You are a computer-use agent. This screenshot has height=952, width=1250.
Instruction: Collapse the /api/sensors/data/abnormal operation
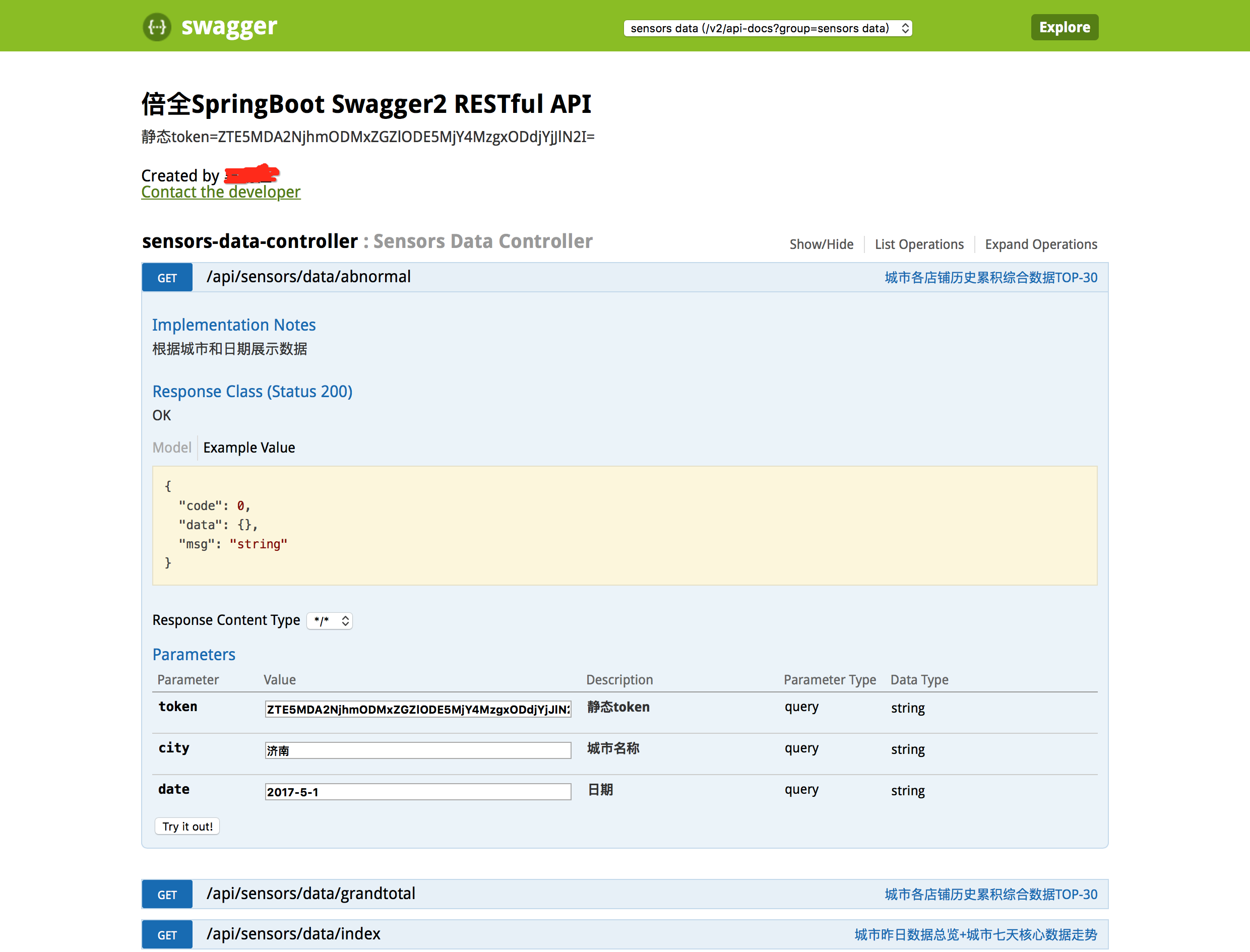tap(309, 277)
